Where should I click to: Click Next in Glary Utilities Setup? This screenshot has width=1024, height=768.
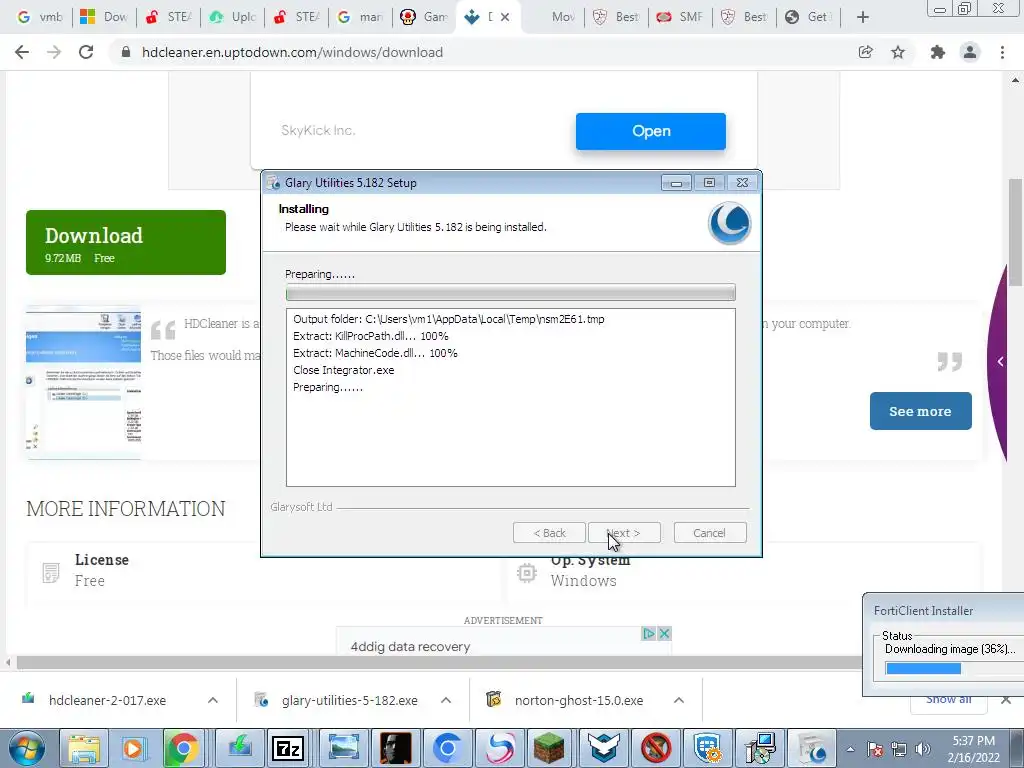(x=624, y=533)
